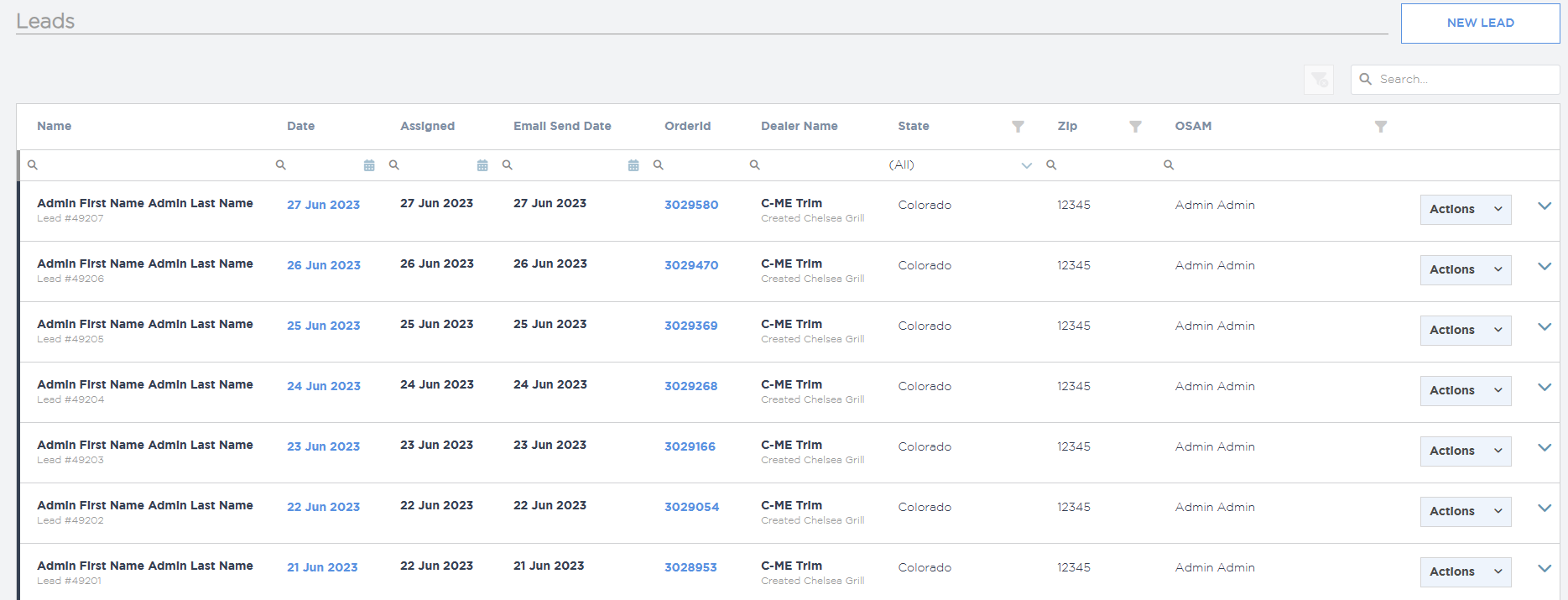
Task: Open the Date filter calendar picker
Action: 369,165
